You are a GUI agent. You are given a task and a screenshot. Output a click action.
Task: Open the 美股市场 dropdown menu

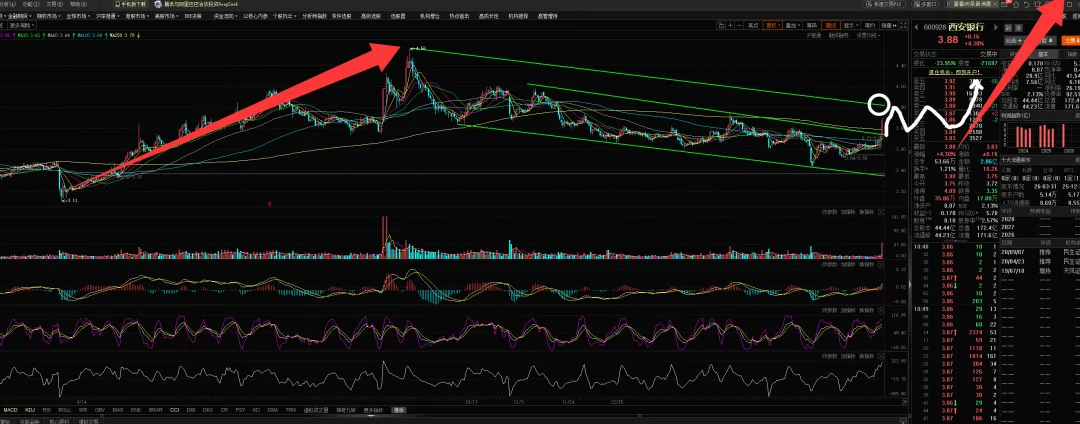[166, 15]
